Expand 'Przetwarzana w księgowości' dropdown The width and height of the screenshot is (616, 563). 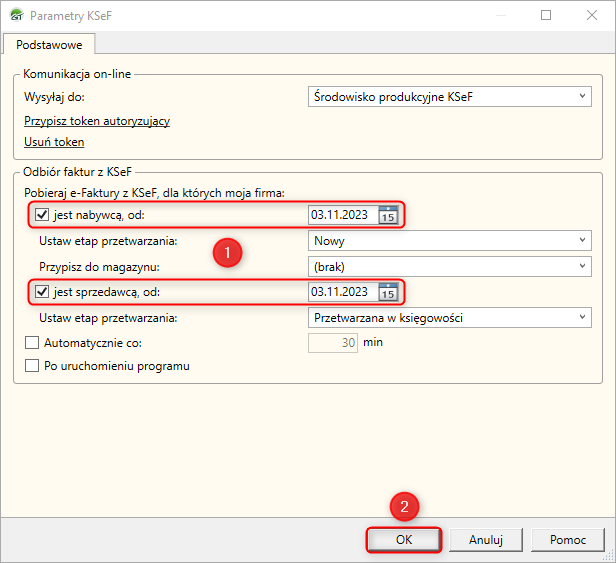449,317
